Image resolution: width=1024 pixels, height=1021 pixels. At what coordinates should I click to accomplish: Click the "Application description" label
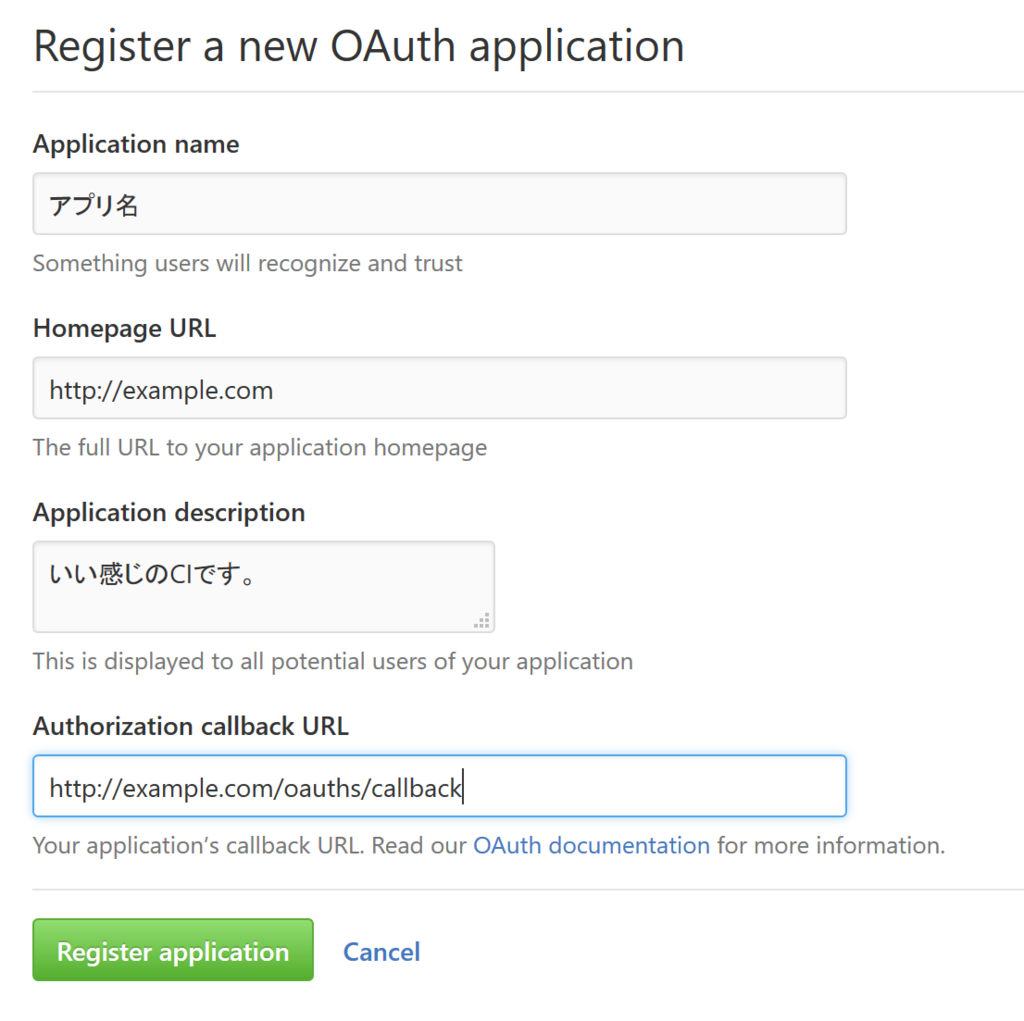pyautogui.click(x=169, y=512)
